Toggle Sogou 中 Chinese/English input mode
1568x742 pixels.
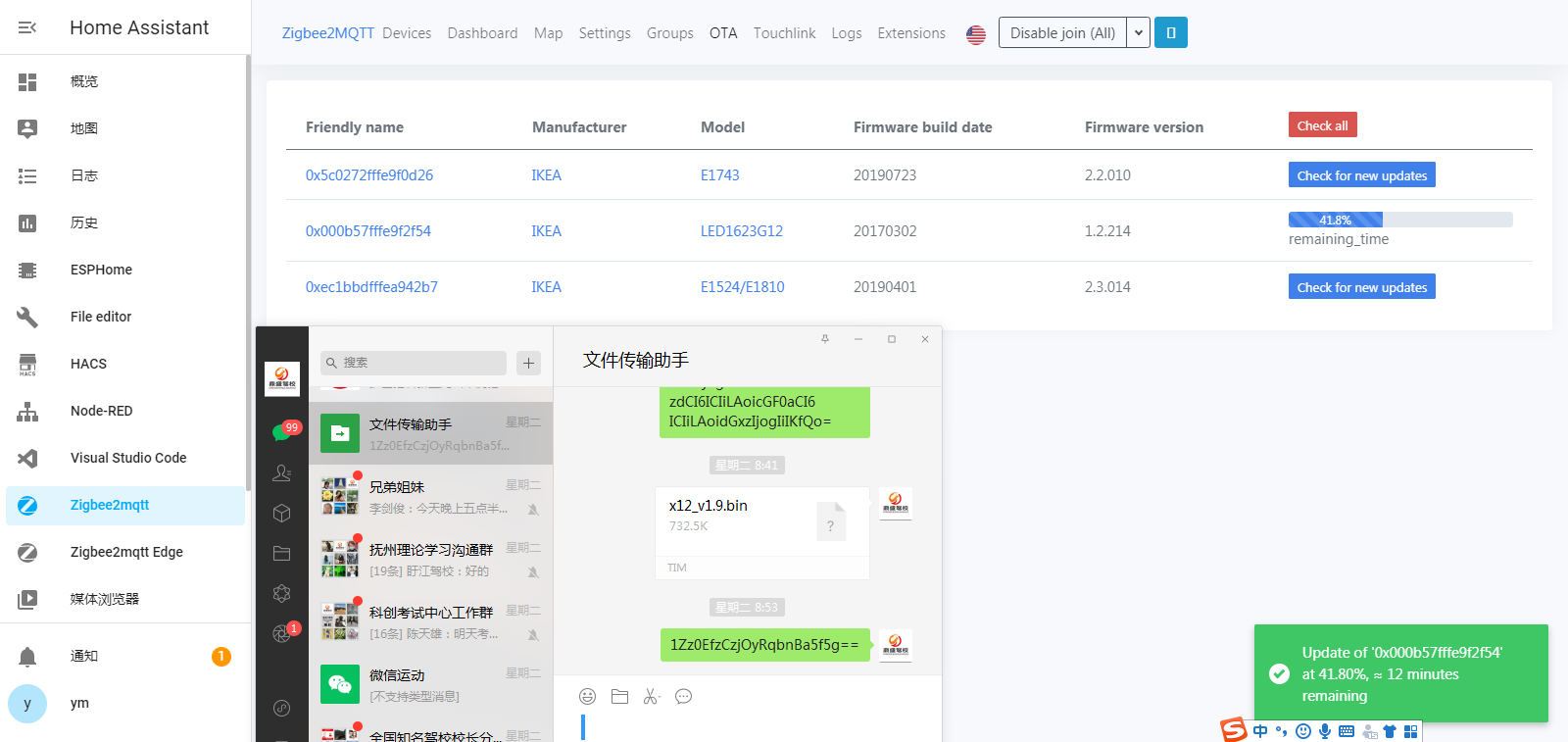tap(1260, 731)
